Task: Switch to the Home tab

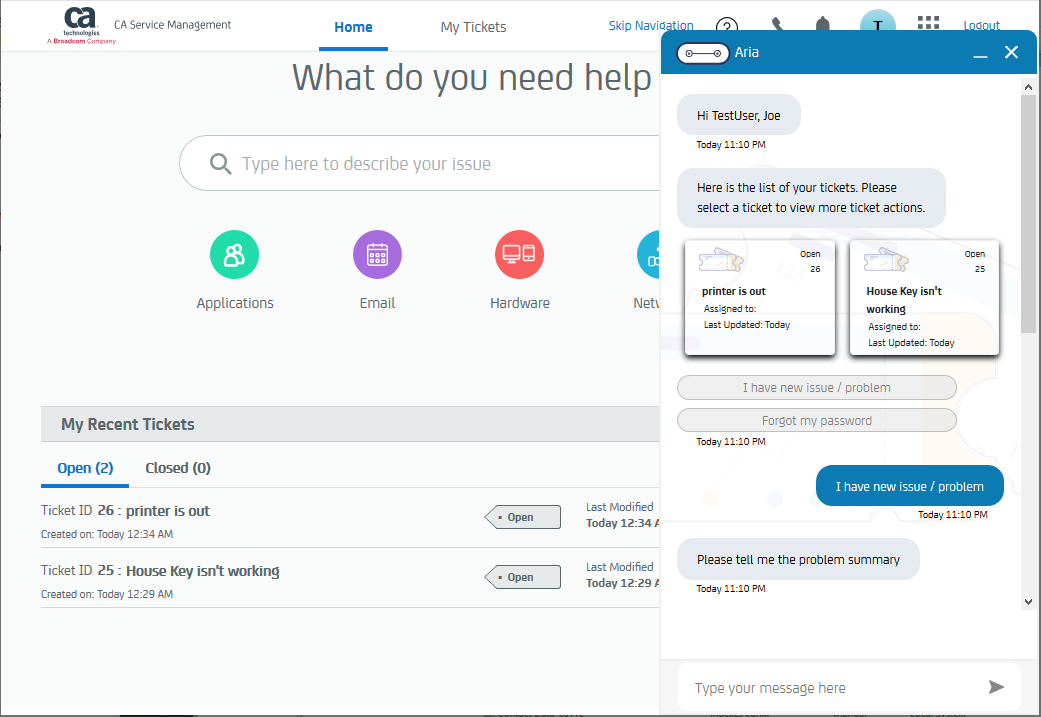Action: click(x=353, y=27)
